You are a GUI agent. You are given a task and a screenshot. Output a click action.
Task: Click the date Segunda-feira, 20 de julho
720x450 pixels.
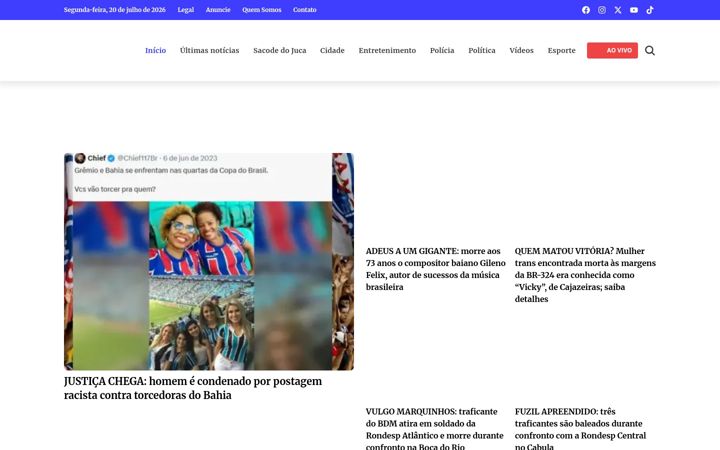click(115, 10)
